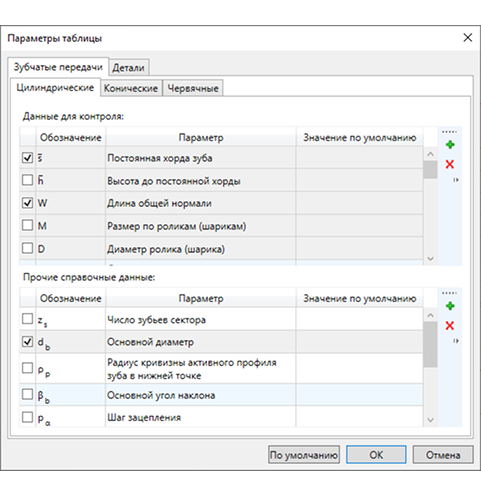This screenshot has height=496, width=481.
Task: Confirm with the OK button
Action: [x=376, y=455]
